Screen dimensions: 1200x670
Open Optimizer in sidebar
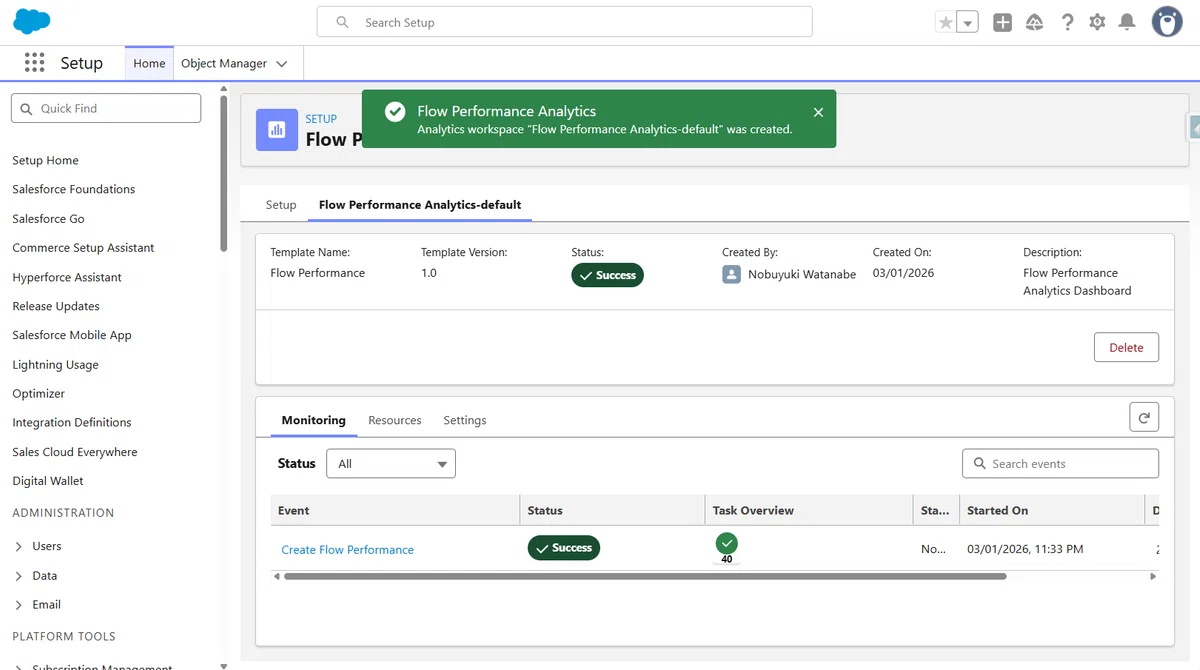click(38, 394)
